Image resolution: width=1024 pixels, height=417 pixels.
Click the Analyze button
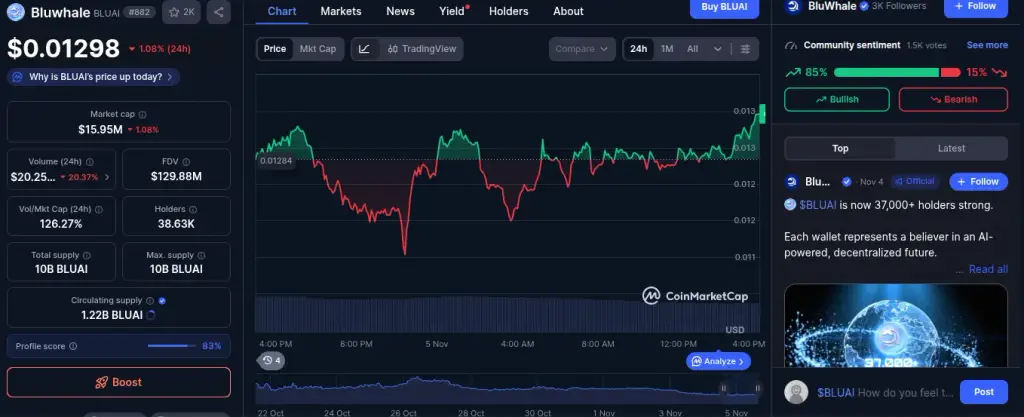[x=718, y=361]
